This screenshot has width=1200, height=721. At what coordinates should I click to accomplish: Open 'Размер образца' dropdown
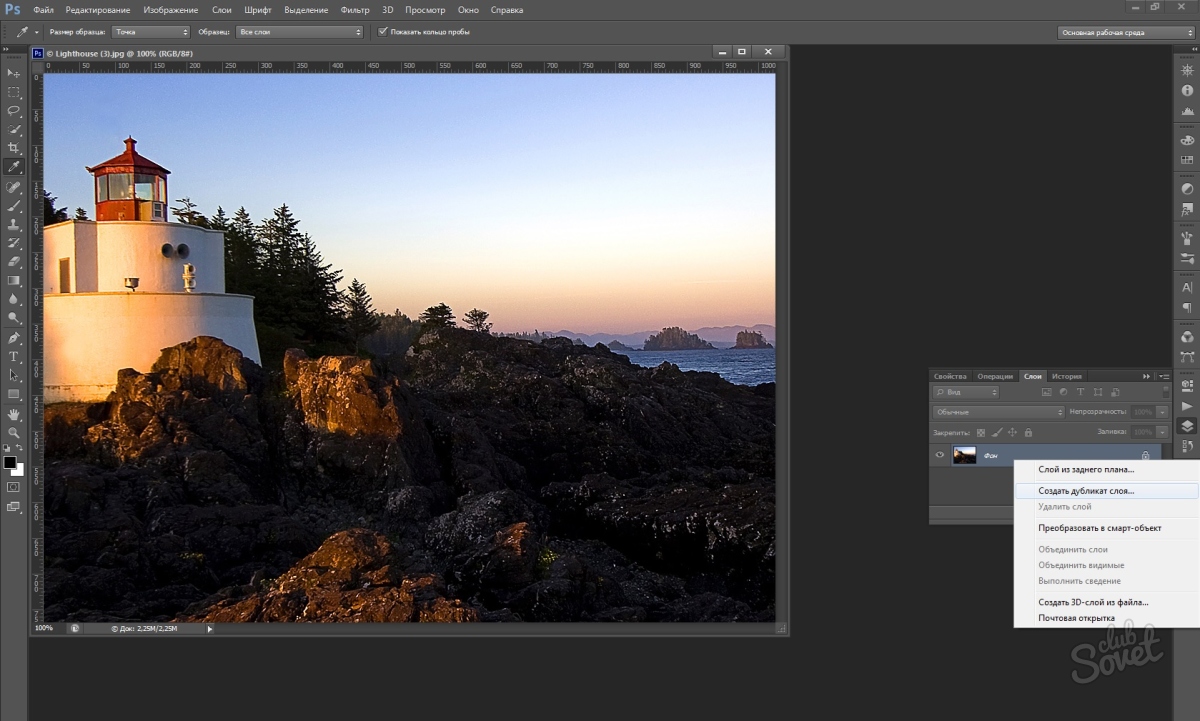point(150,32)
